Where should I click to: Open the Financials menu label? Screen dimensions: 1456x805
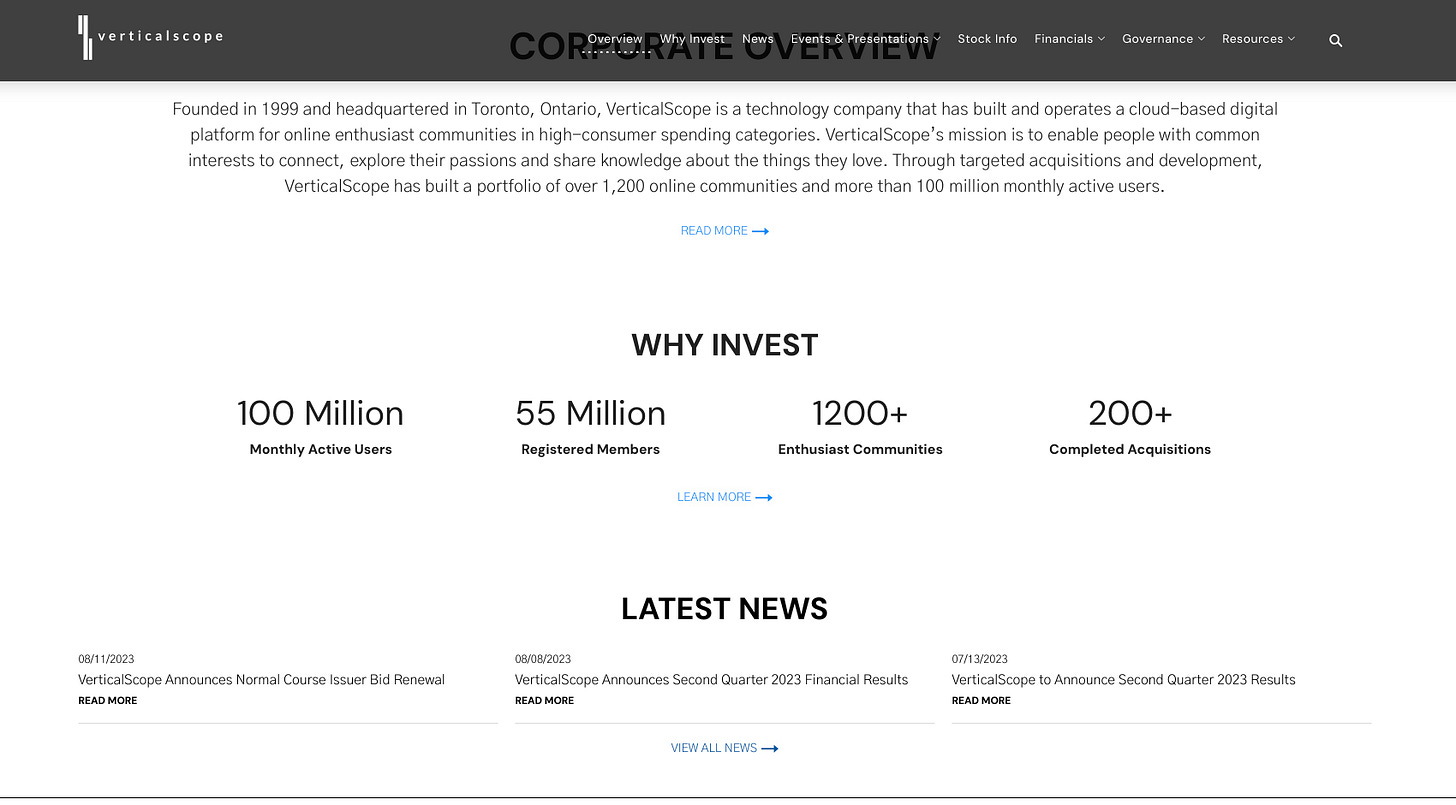pos(1064,39)
